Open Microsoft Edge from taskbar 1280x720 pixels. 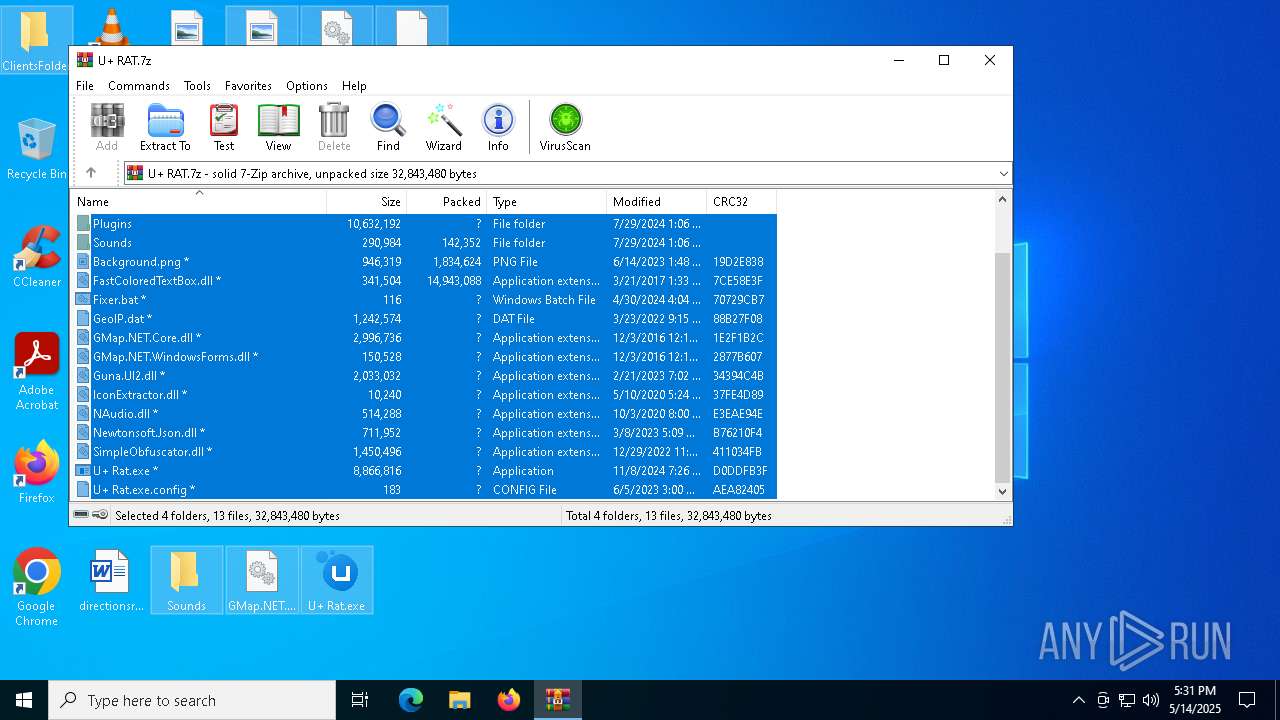pos(411,700)
